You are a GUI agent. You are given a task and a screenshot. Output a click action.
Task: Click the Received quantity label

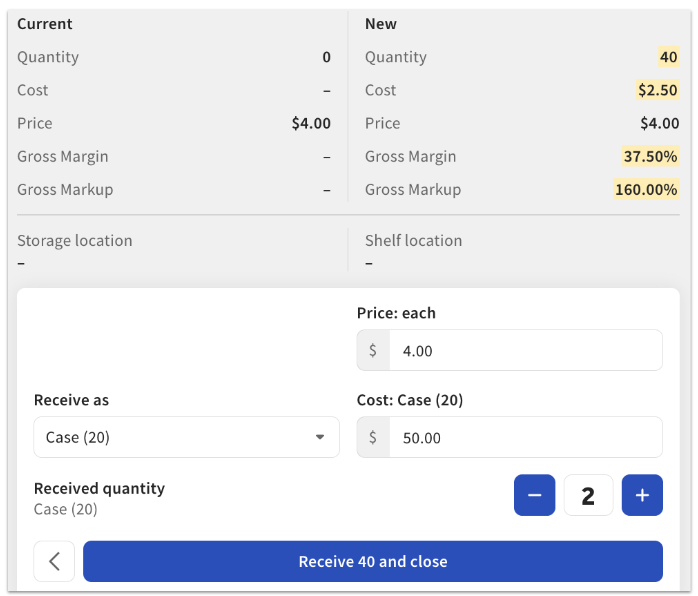tap(99, 488)
